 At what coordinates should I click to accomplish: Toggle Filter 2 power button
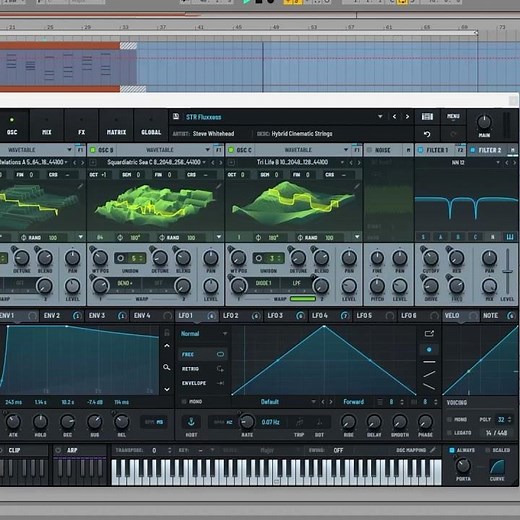[x=473, y=150]
